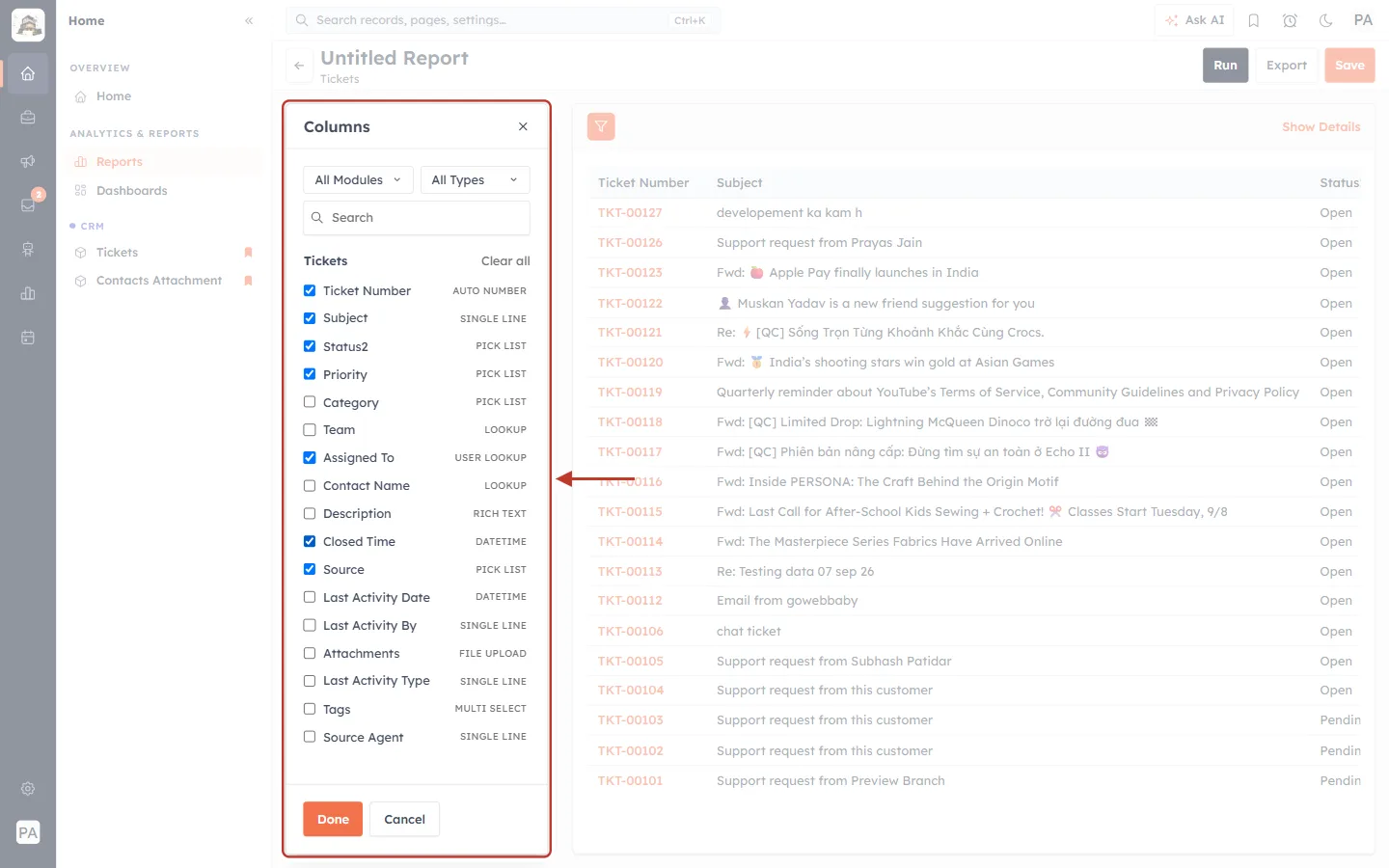Uncheck the Assigned To column checkbox
Image resolution: width=1389 pixels, height=868 pixels.
pyautogui.click(x=310, y=458)
